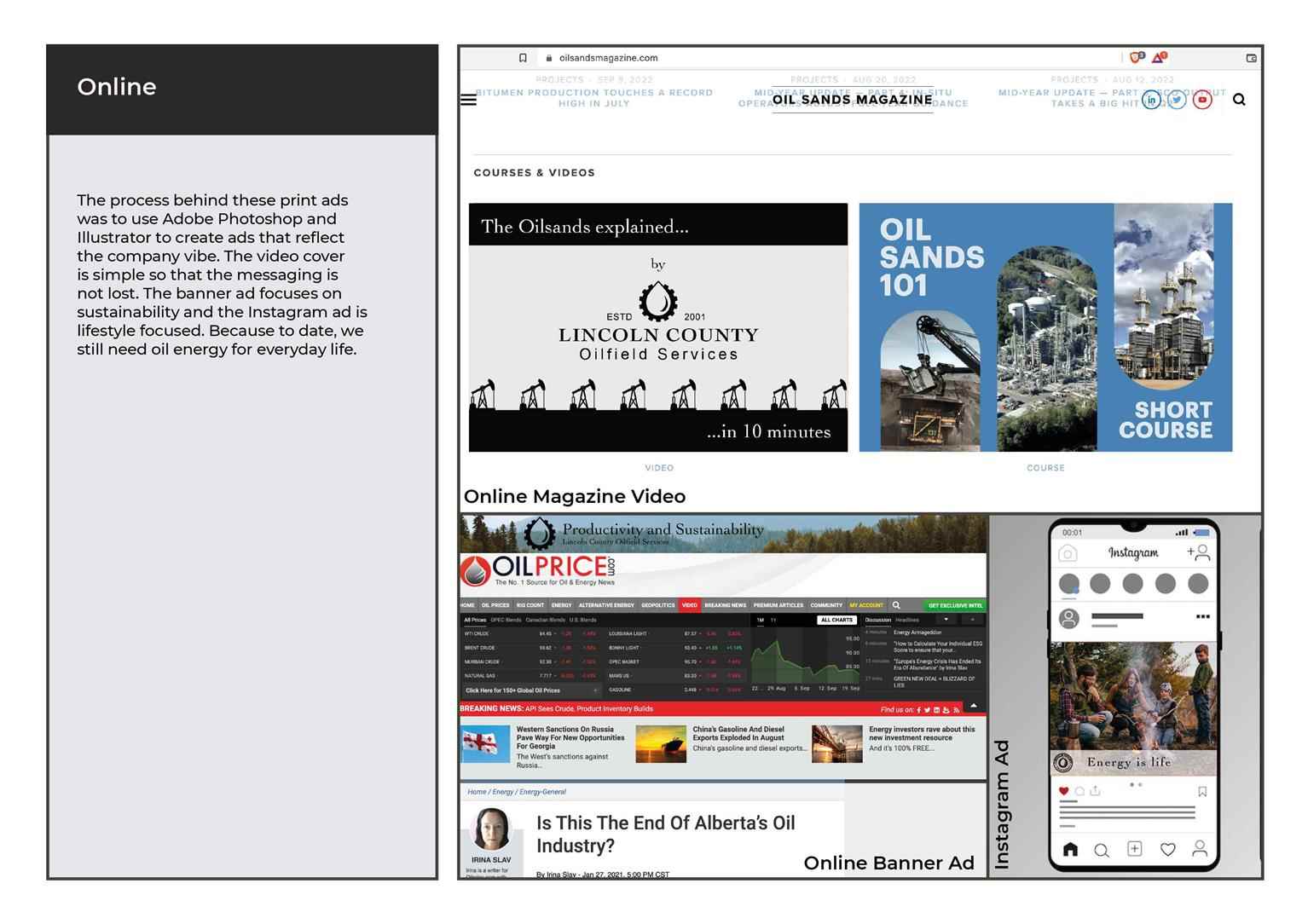Click the LinkedIn icon in magazine header

[x=1151, y=100]
